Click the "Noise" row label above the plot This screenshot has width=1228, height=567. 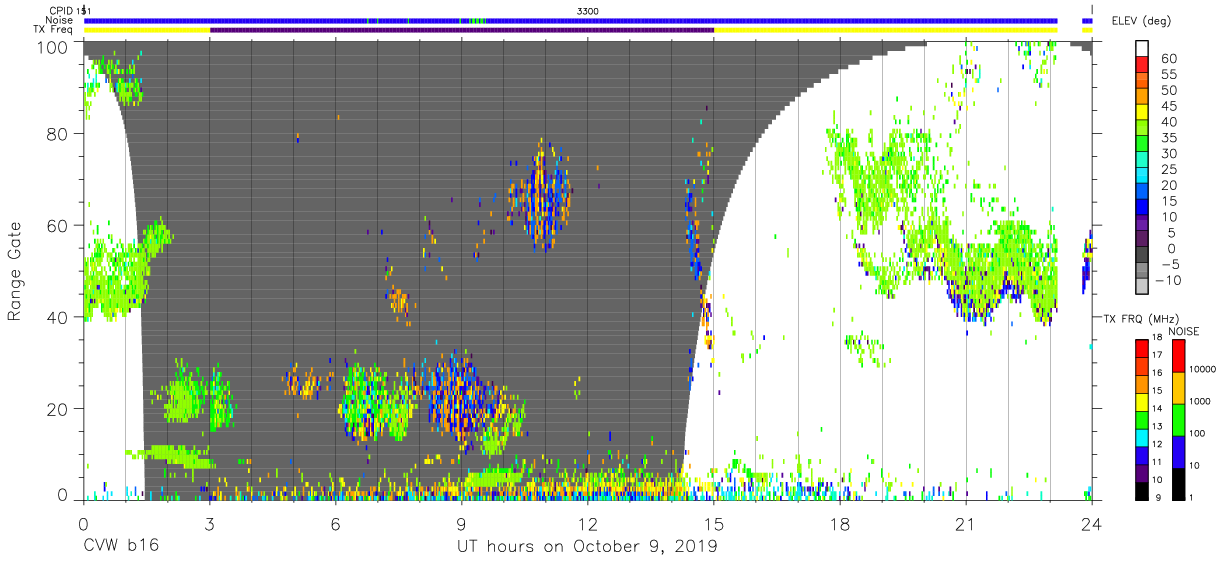59,20
